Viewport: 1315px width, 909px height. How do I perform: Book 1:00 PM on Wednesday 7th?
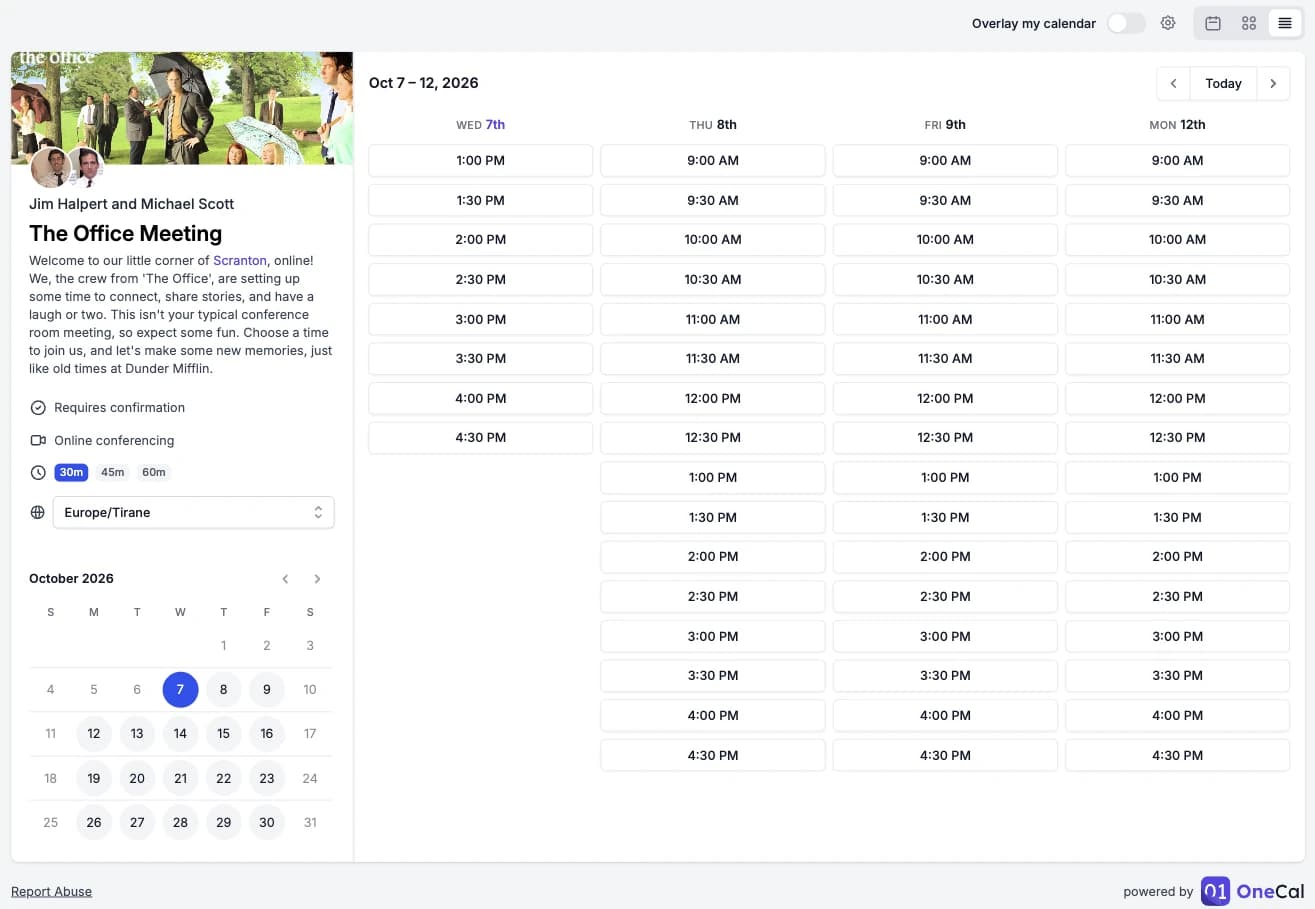coord(481,160)
